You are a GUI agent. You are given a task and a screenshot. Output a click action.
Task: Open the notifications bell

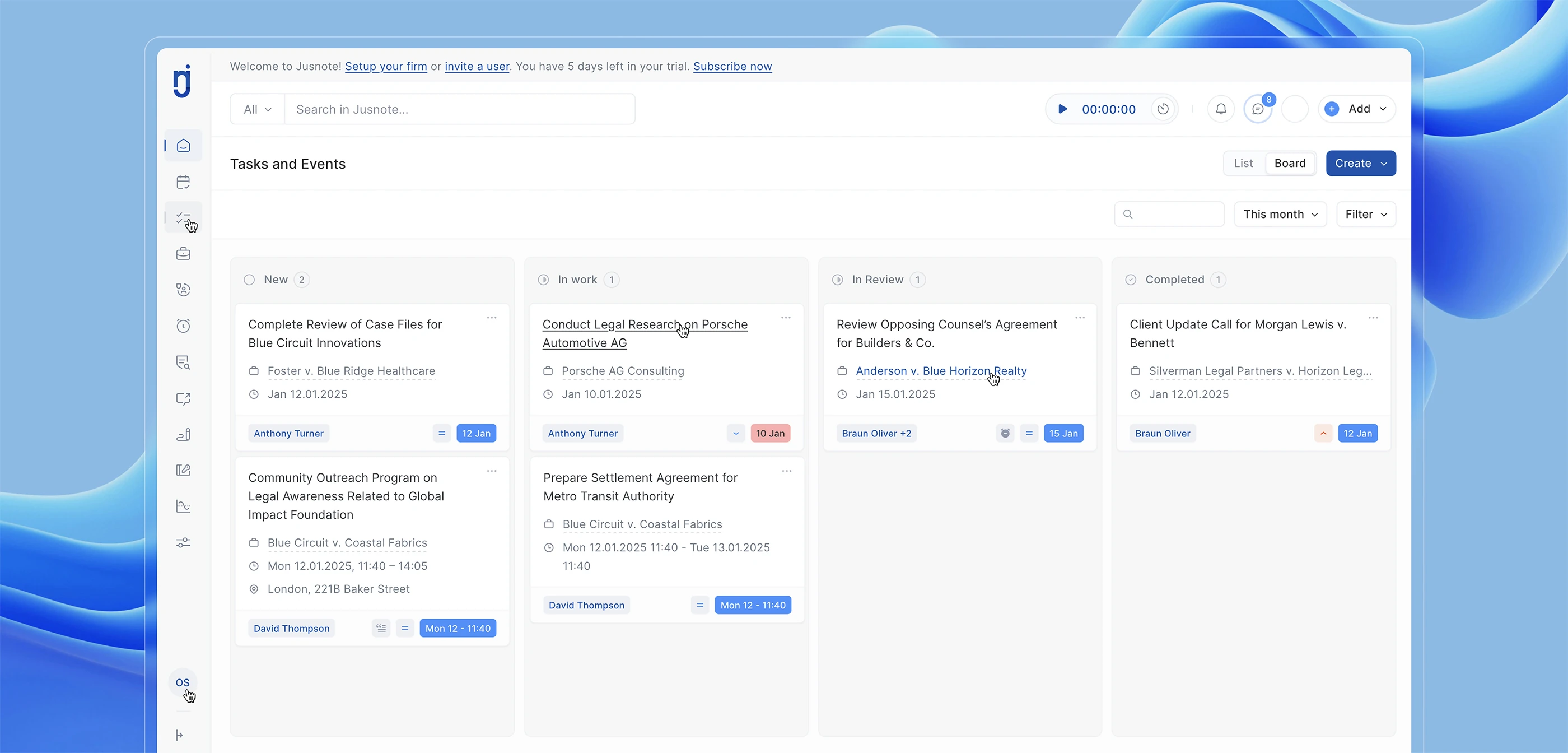[x=1221, y=109]
